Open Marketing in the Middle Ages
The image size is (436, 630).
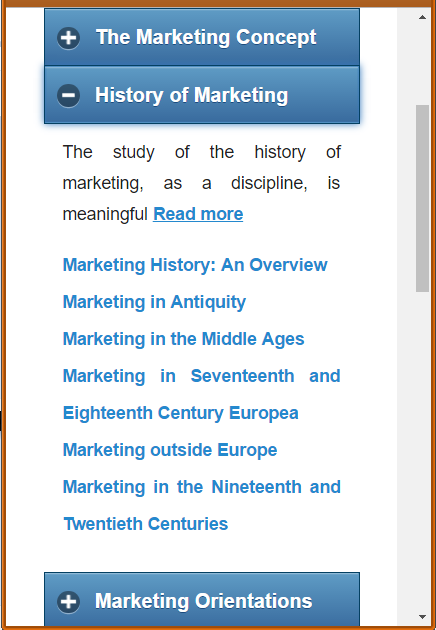tap(184, 339)
